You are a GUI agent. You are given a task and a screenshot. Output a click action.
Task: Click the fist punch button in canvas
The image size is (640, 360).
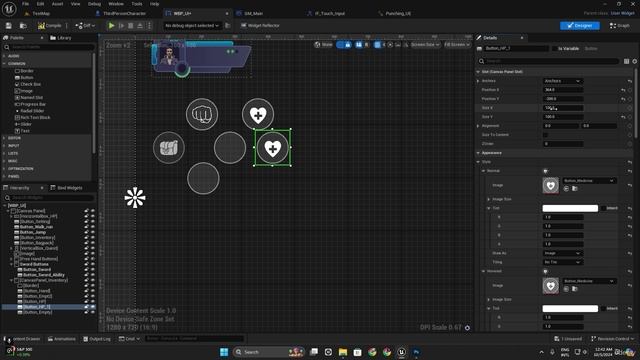[202, 114]
